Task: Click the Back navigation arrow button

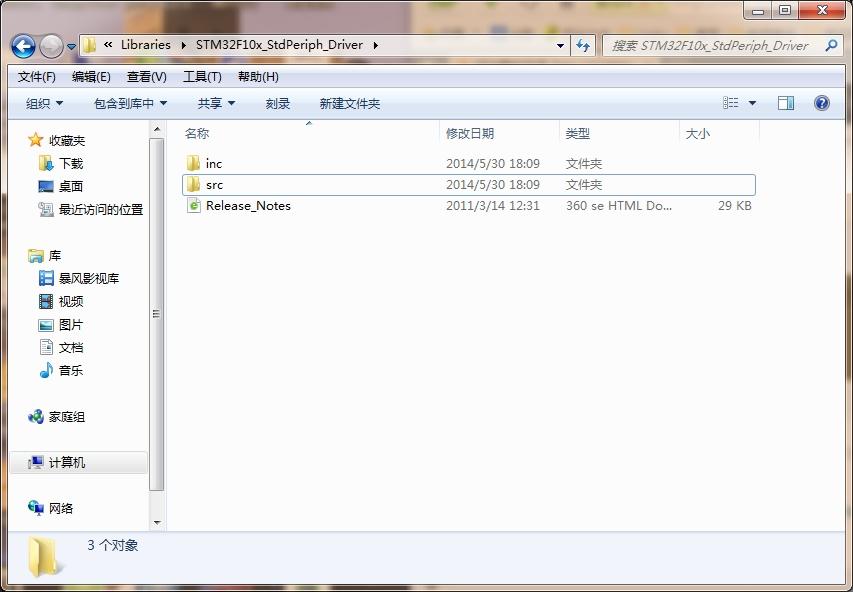Action: [x=24, y=46]
